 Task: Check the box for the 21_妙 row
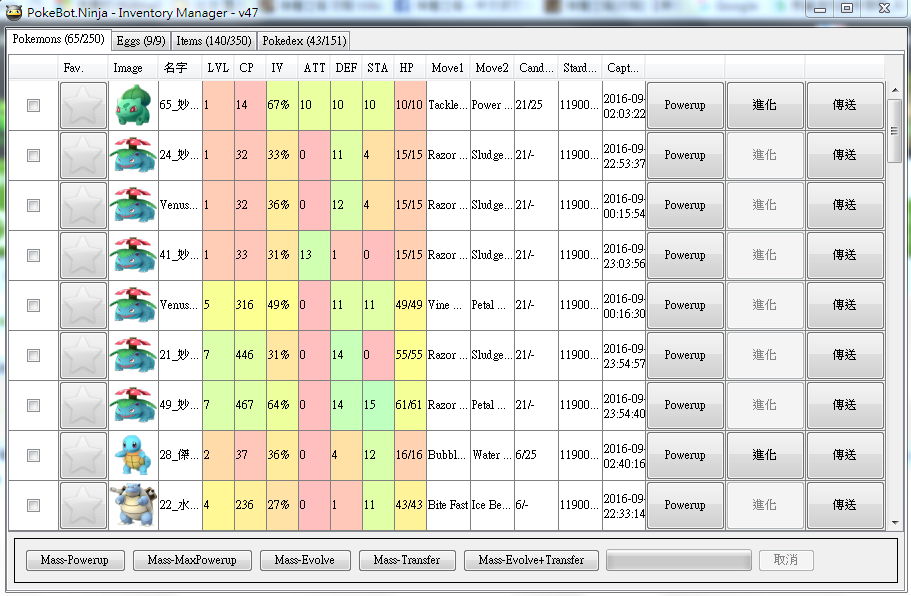click(x=34, y=355)
